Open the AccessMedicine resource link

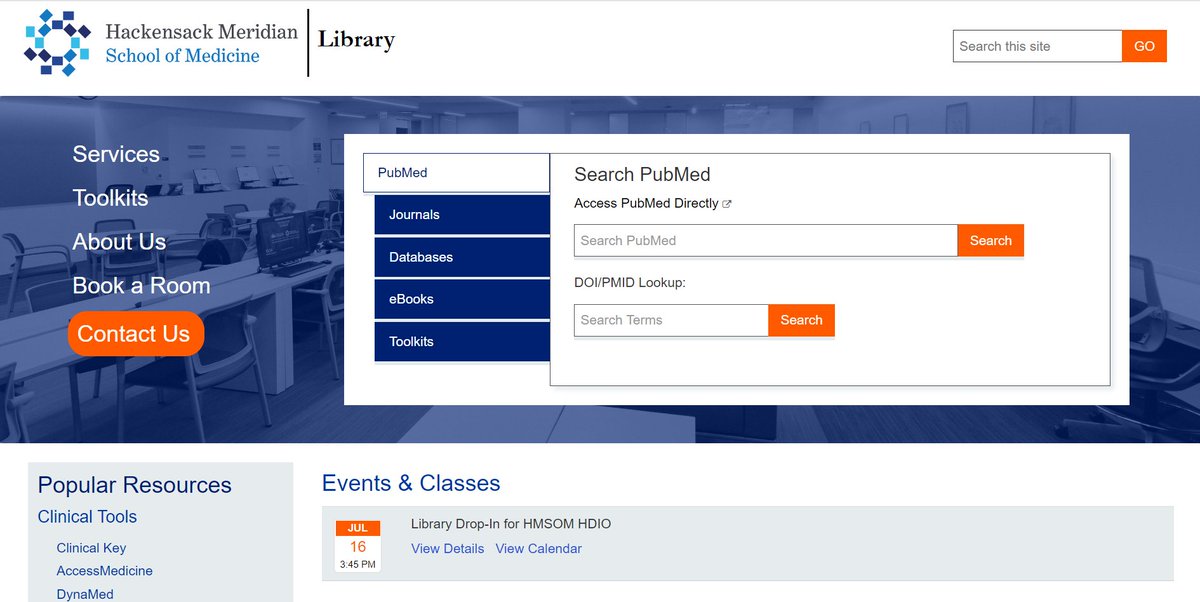[x=105, y=571]
